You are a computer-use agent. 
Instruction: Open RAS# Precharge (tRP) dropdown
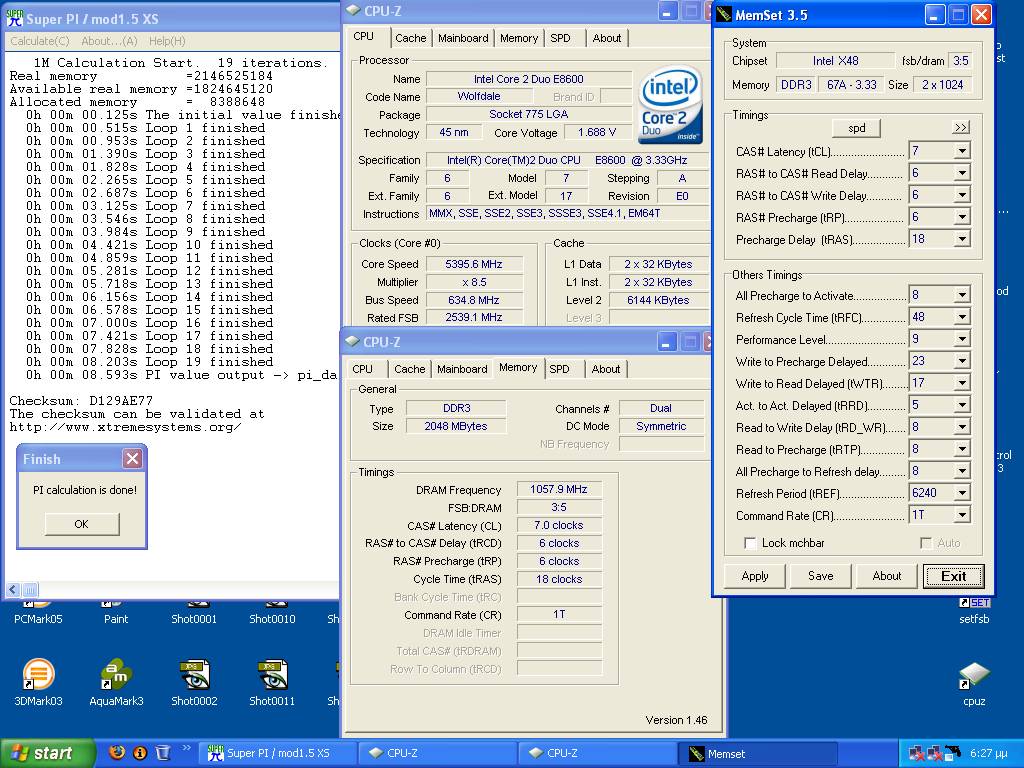[962, 217]
